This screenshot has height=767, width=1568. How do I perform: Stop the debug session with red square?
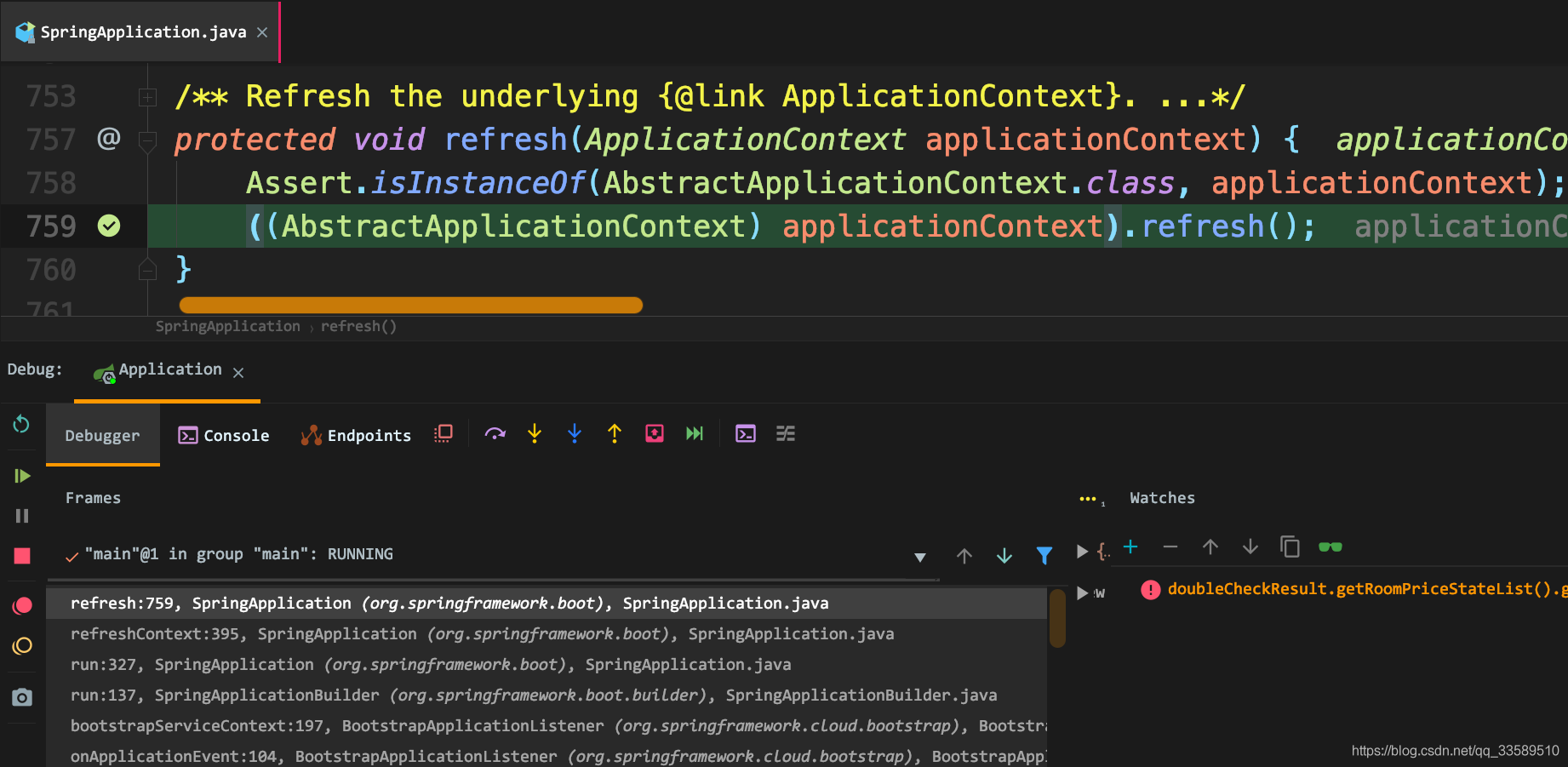22,556
